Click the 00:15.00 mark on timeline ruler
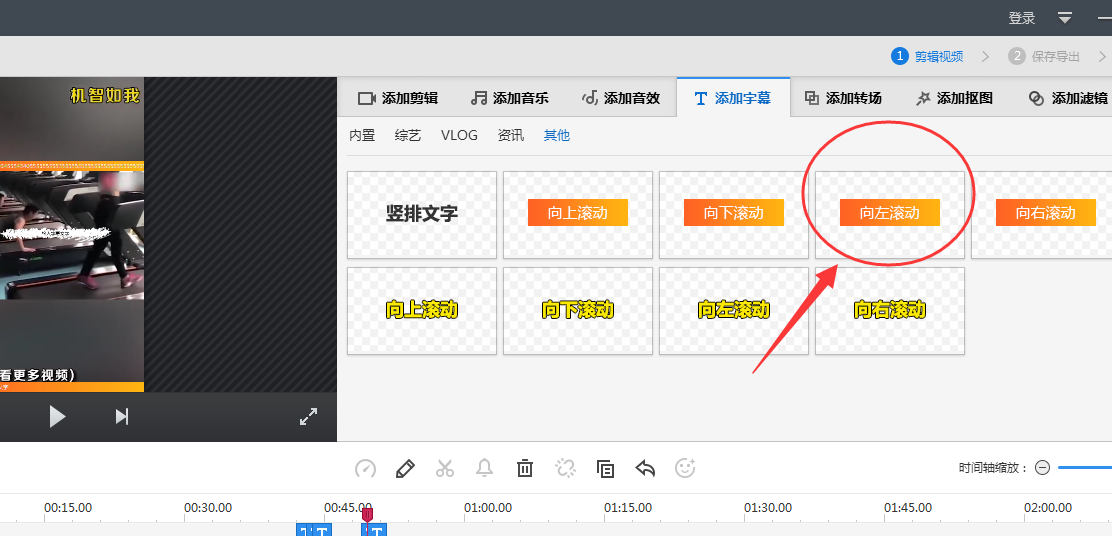Screen dimensions: 1112x536 68,508
